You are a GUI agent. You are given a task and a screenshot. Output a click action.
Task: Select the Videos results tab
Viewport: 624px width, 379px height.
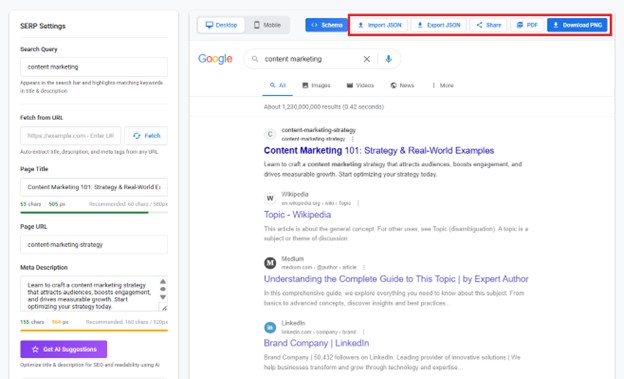(x=360, y=85)
